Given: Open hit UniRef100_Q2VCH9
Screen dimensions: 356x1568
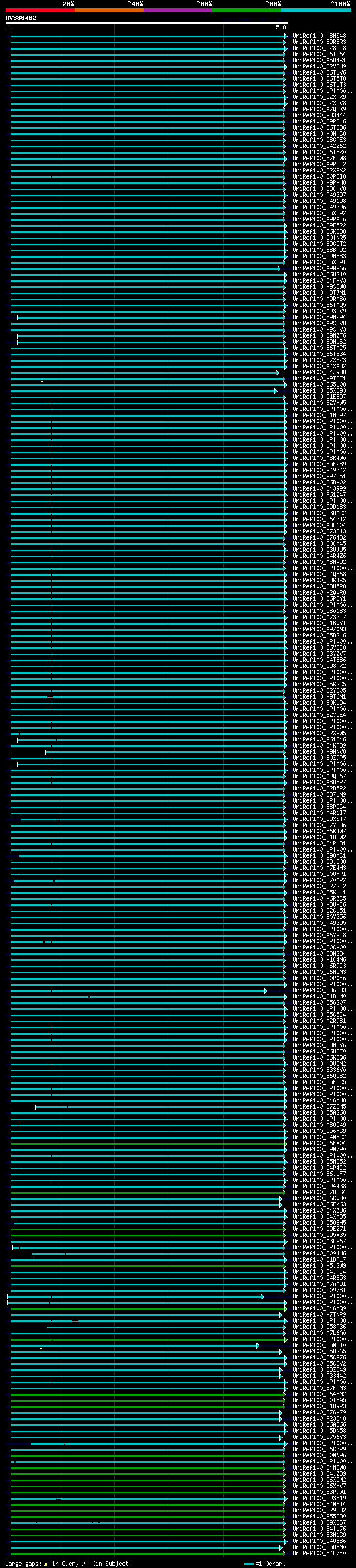Looking at the screenshot, I should [319, 66].
